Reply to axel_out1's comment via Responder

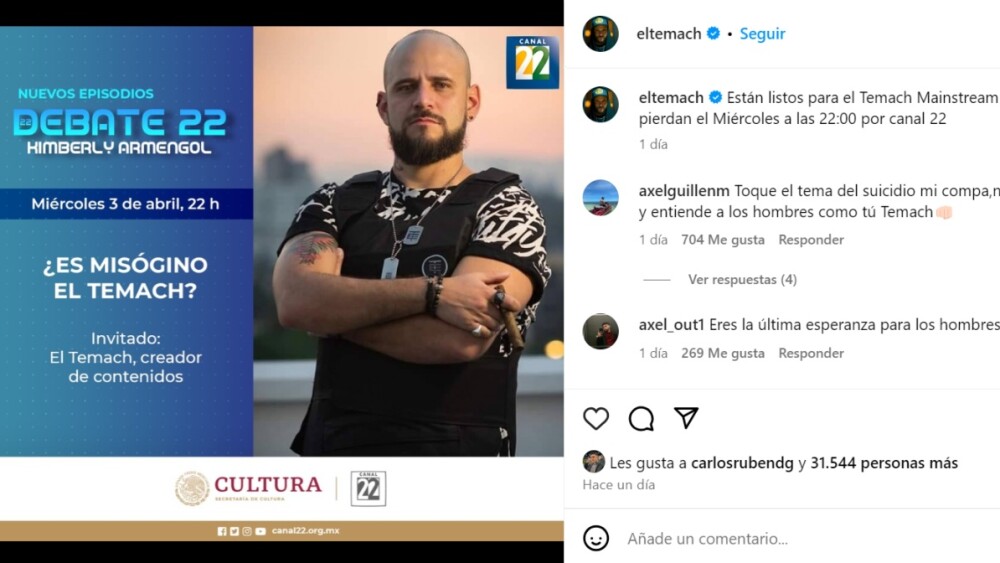pos(811,353)
